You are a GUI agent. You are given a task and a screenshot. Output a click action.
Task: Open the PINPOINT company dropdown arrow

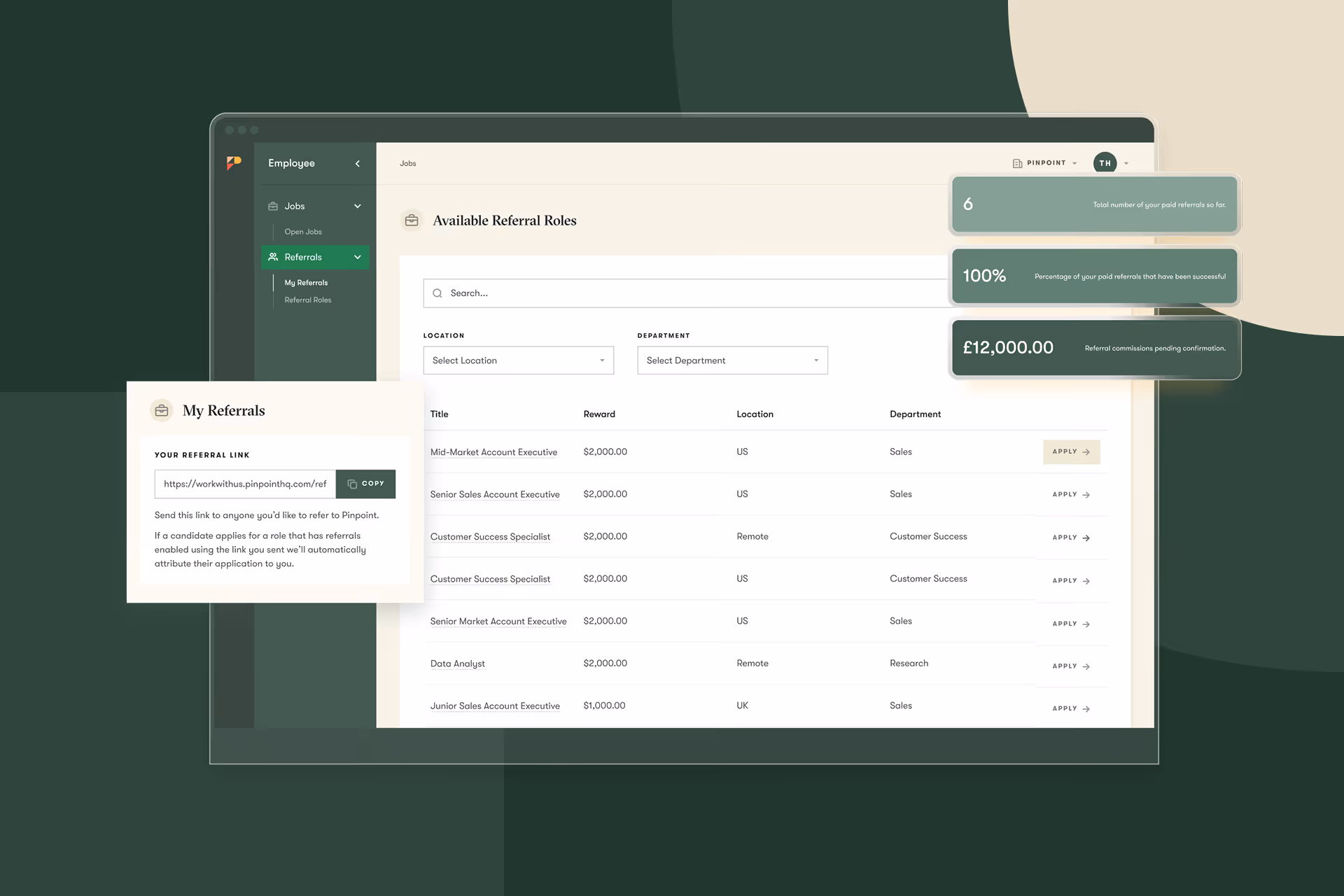(1074, 163)
